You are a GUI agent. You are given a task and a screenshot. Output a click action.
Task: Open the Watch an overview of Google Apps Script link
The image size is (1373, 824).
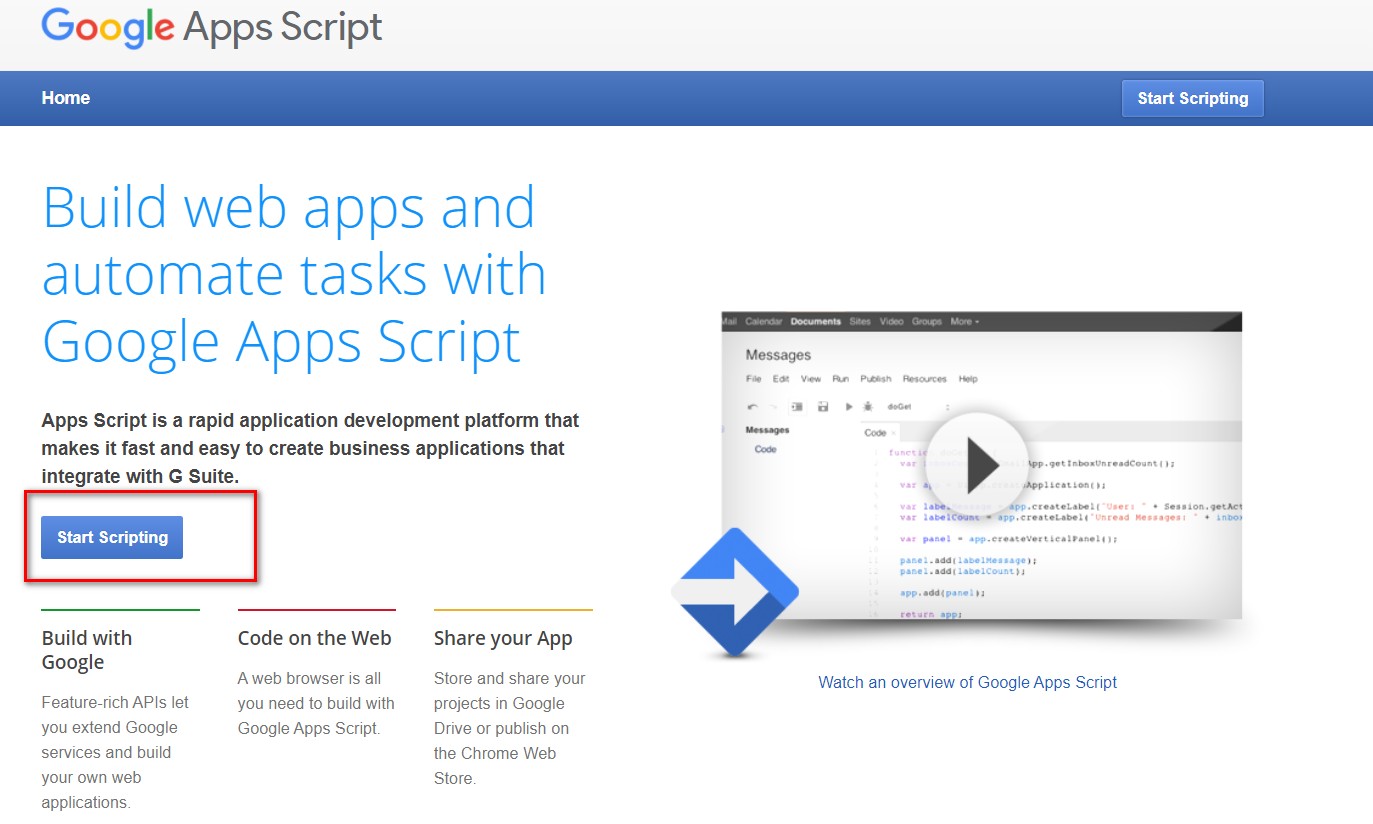pos(967,682)
